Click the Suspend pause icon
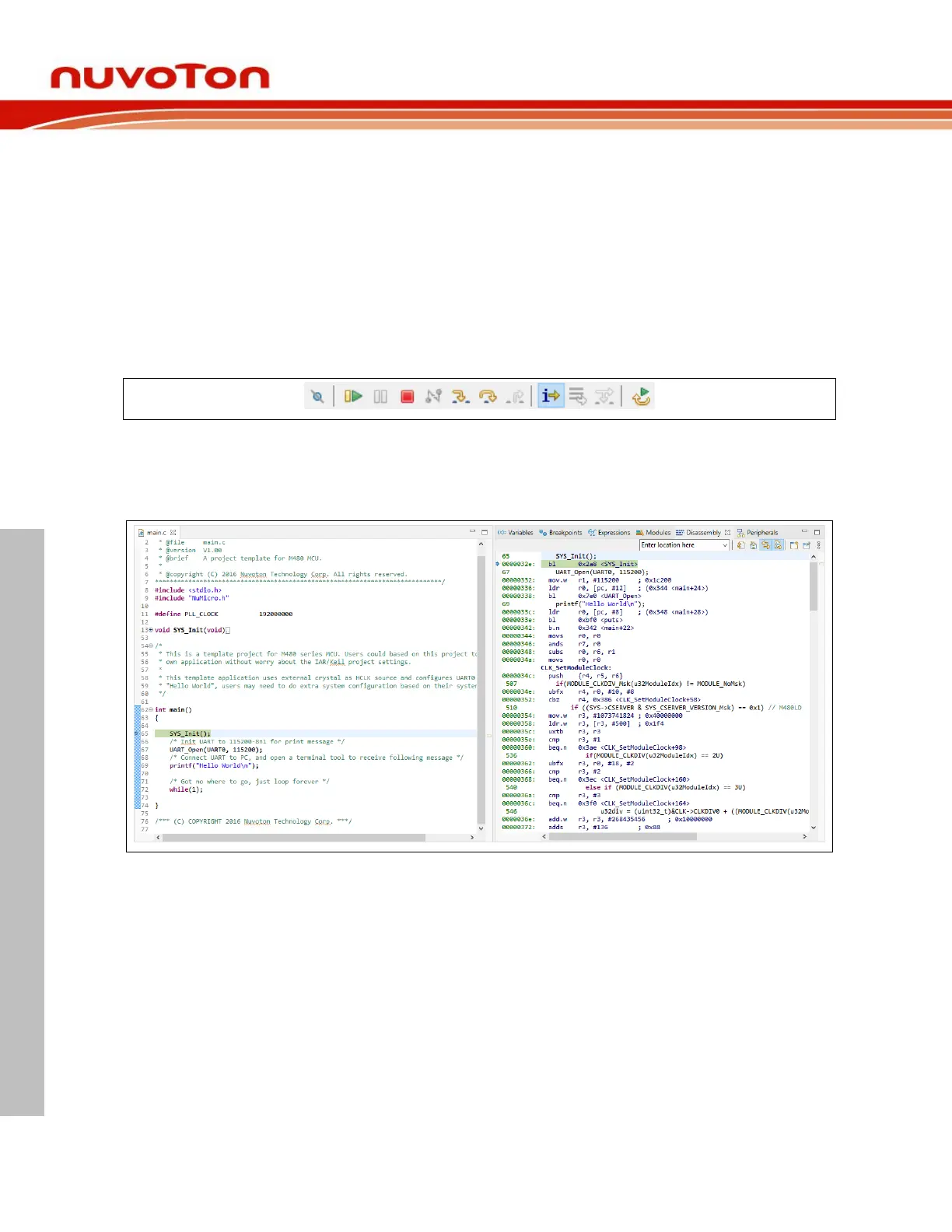This screenshot has width=952, height=1232. (380, 397)
